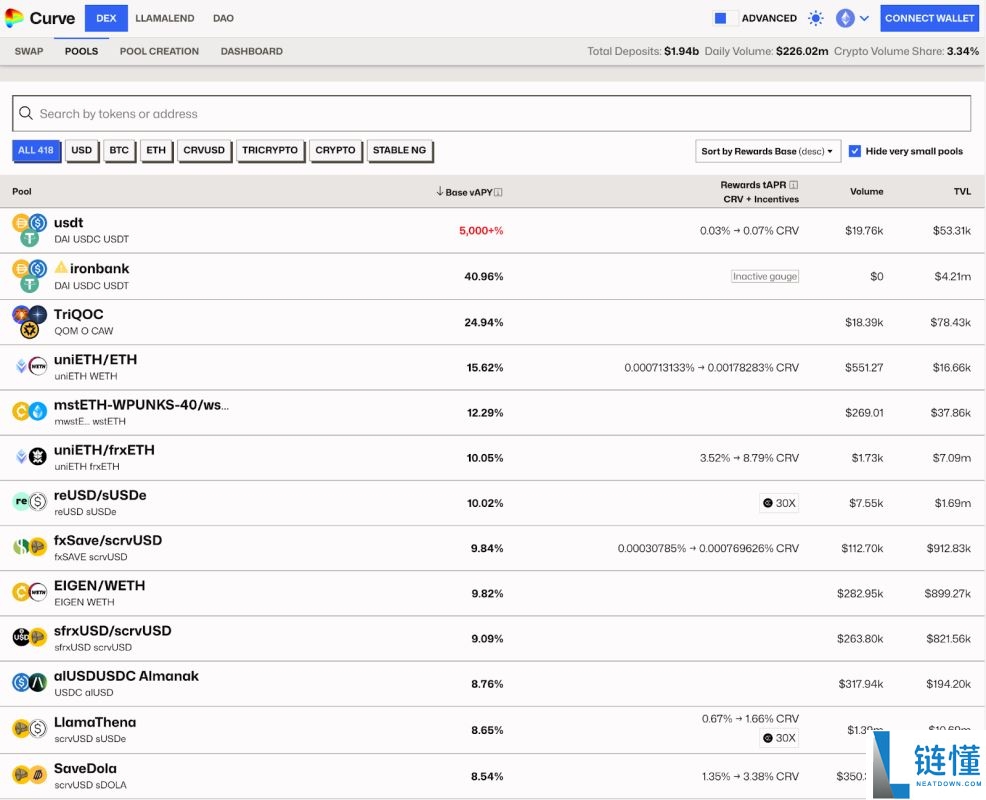The height and width of the screenshot is (800, 986).
Task: Click the alUSDUSDC Almanak token icons
Action: 30,682
